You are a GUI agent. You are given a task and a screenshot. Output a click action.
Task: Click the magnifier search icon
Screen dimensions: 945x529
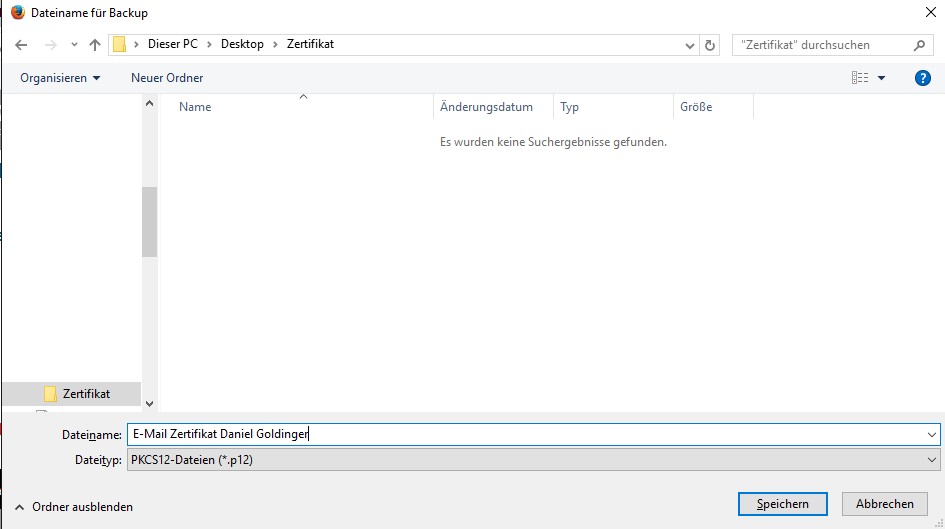tap(919, 45)
